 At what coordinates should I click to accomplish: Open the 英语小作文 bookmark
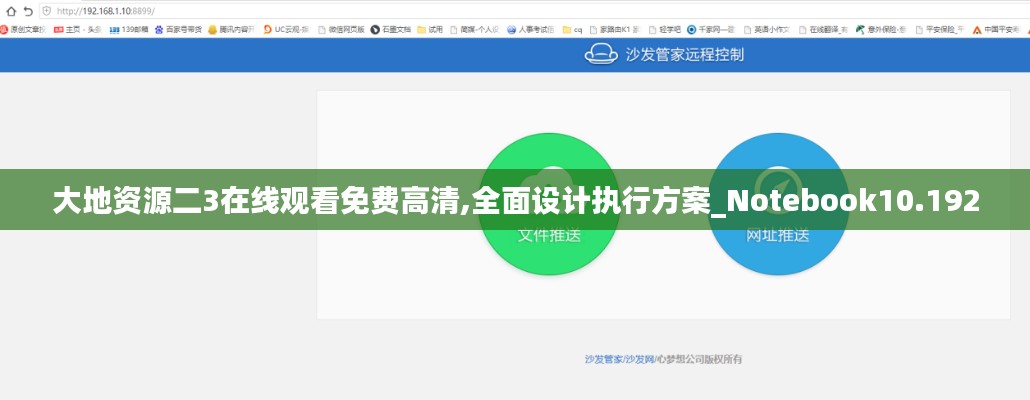tap(767, 30)
